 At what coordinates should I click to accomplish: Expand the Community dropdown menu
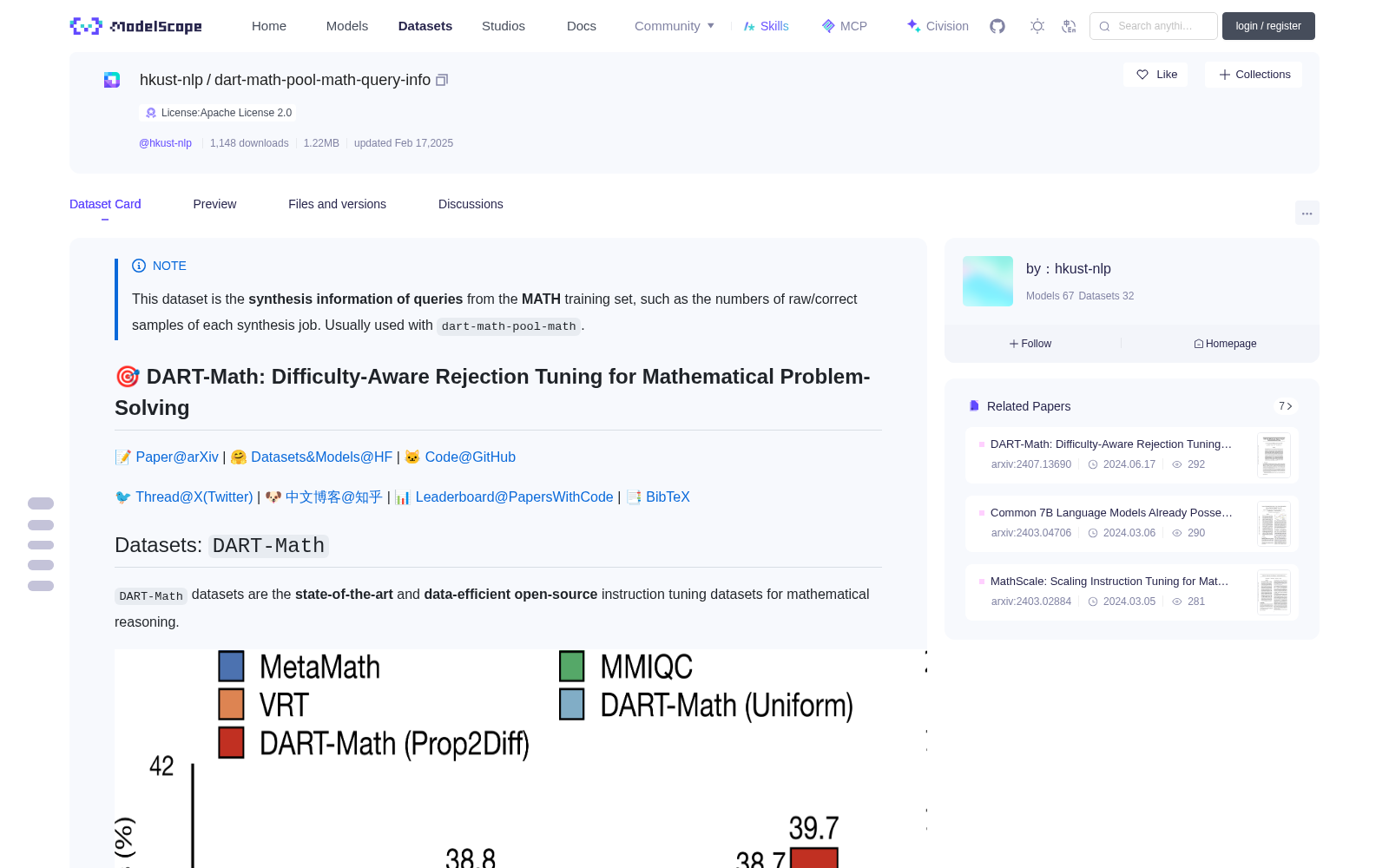[x=675, y=26]
